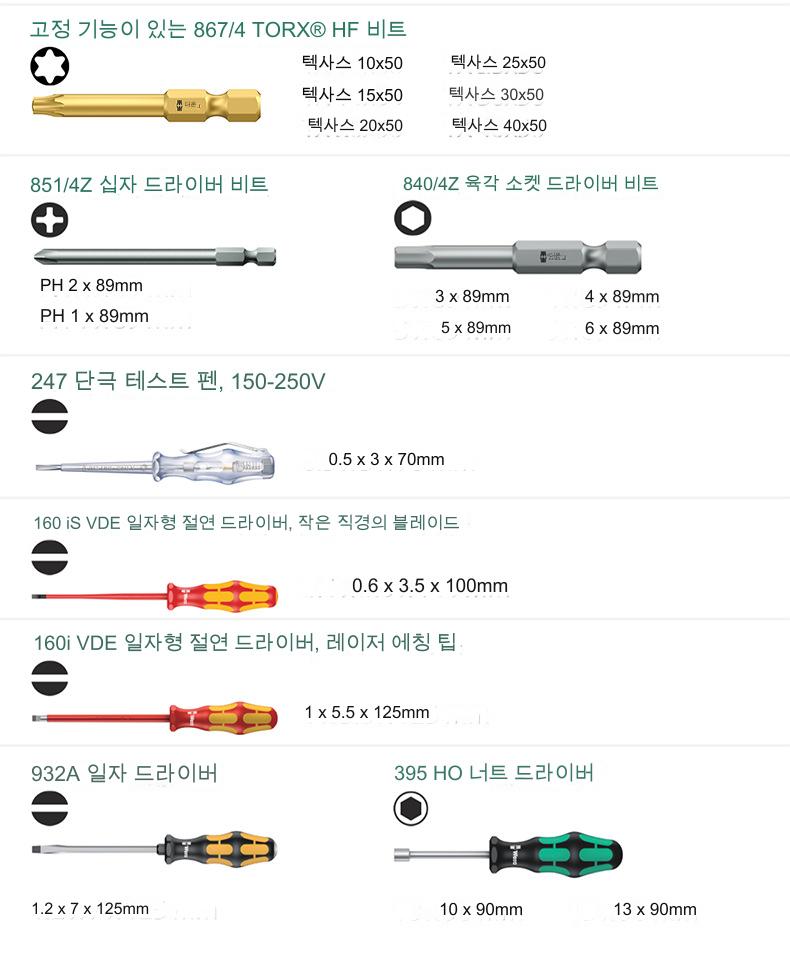Click the 13 x 90mm size label
This screenshot has width=790, height=968.
[655, 909]
